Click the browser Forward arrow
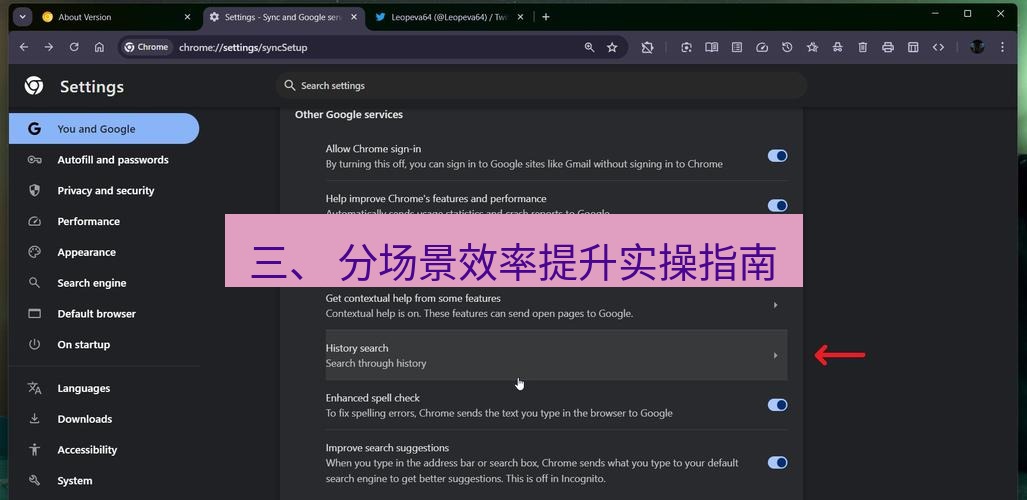This screenshot has height=500, width=1027. point(48,47)
